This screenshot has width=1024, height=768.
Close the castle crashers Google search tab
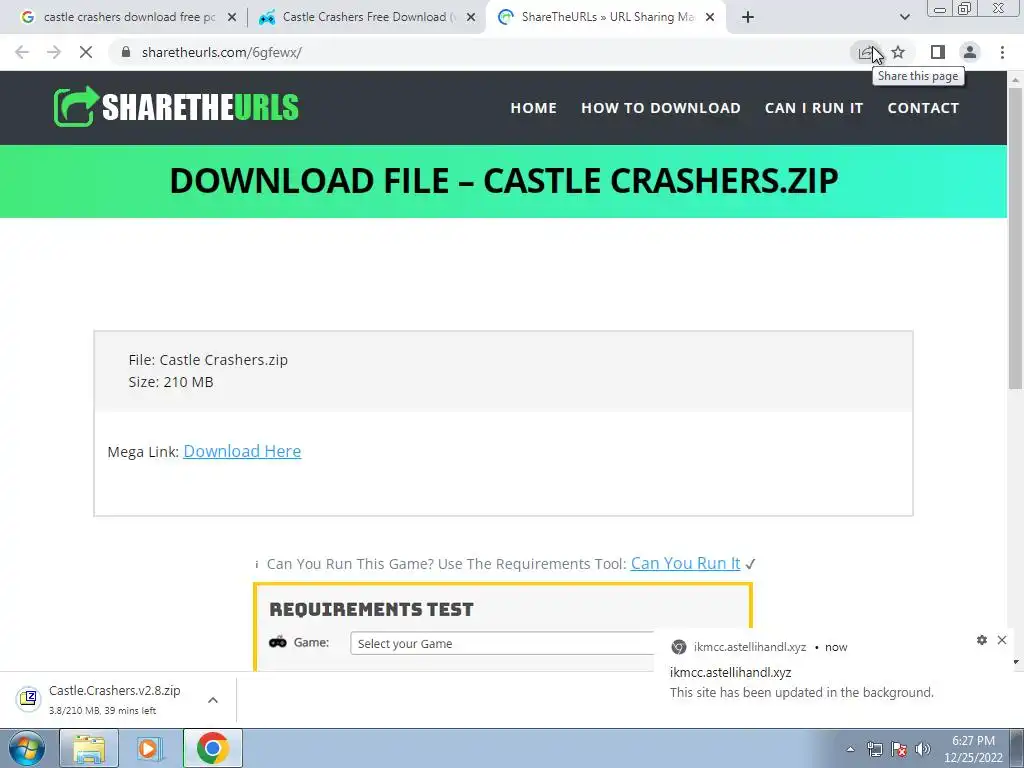[x=232, y=18]
